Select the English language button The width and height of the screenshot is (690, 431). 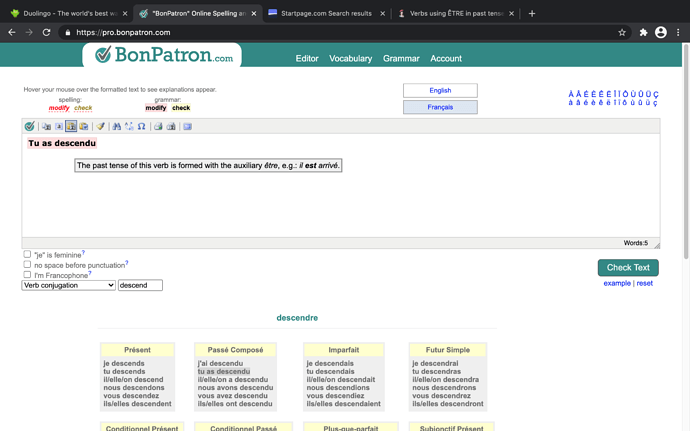tap(440, 90)
